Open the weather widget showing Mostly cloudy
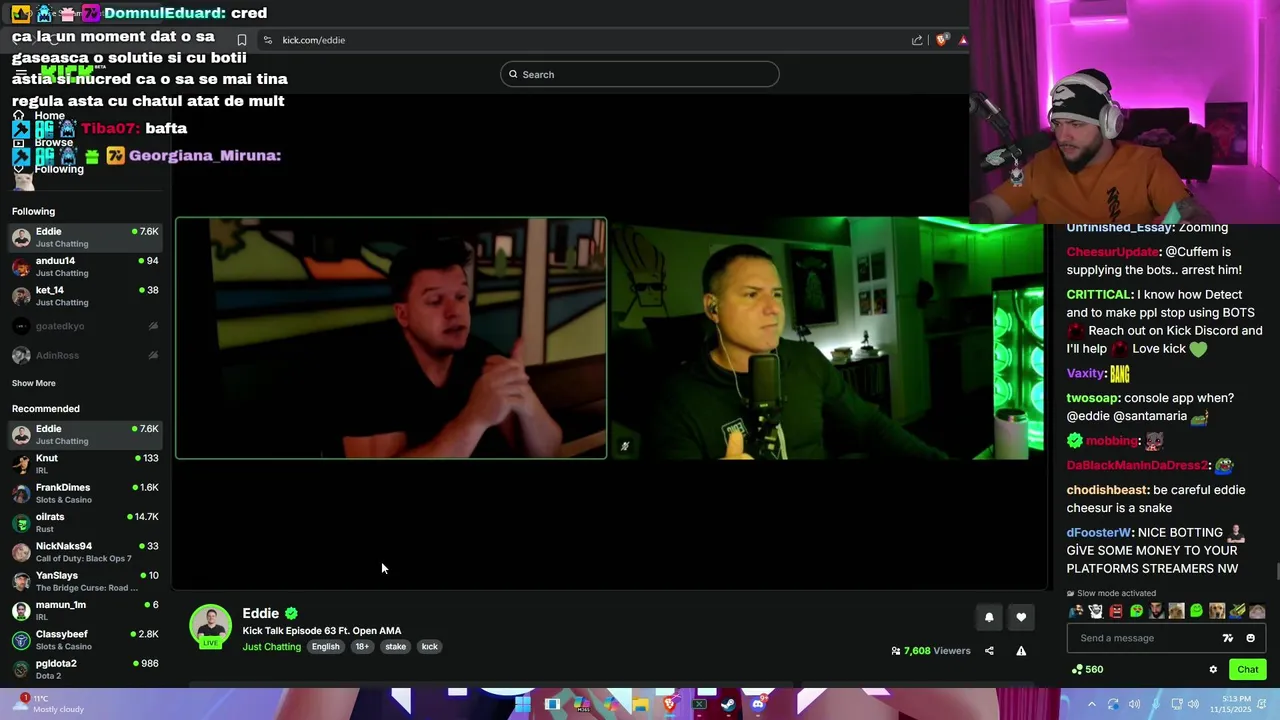The image size is (1280, 720). 49,704
